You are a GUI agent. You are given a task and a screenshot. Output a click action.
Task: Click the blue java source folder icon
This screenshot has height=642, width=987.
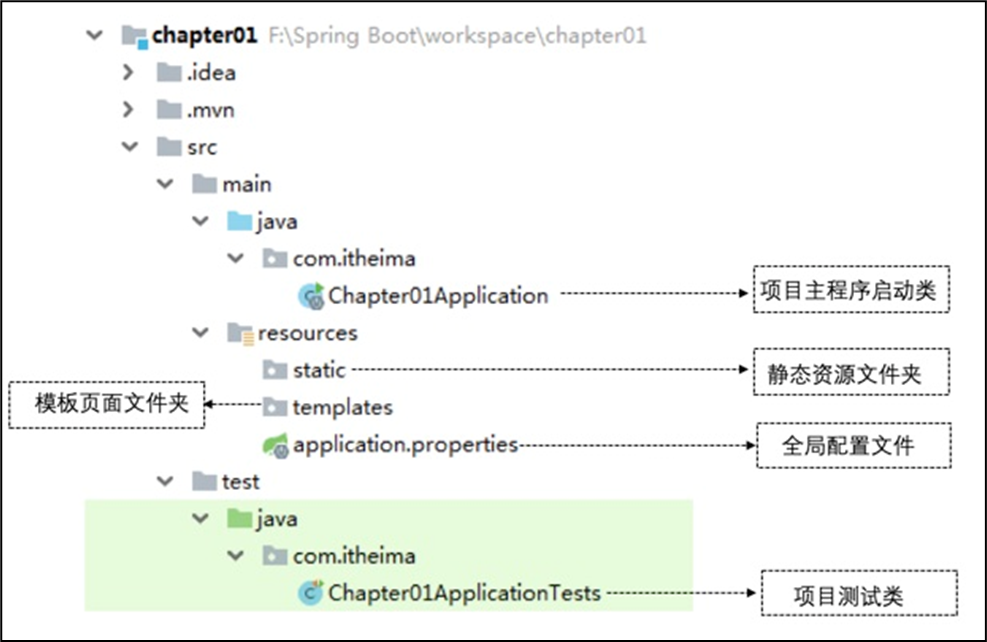click(239, 221)
